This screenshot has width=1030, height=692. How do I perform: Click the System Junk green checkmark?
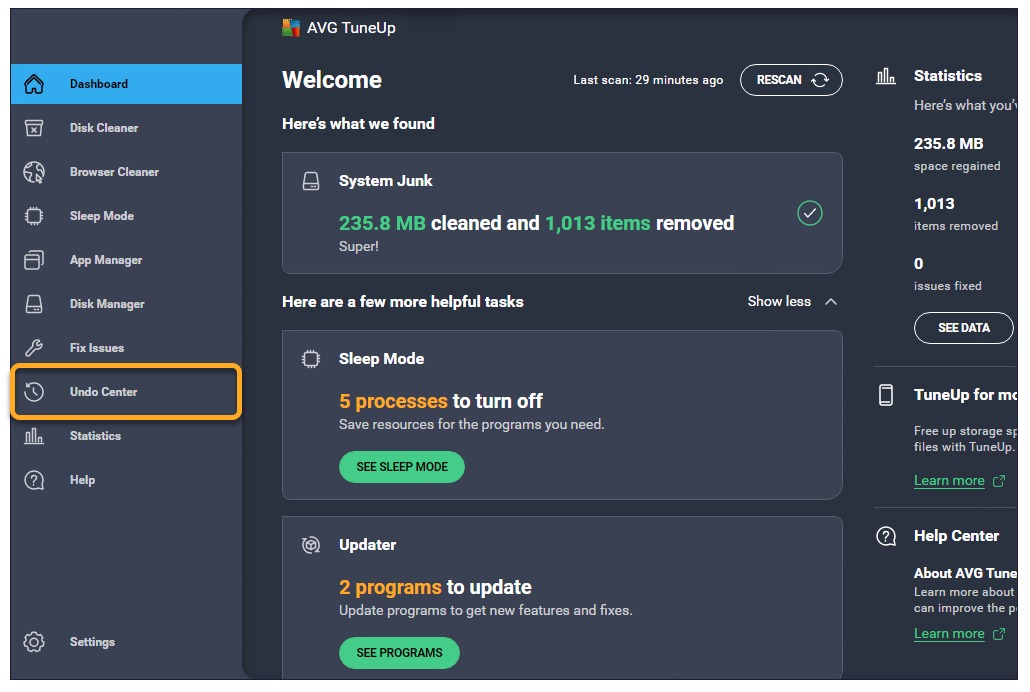click(x=809, y=213)
